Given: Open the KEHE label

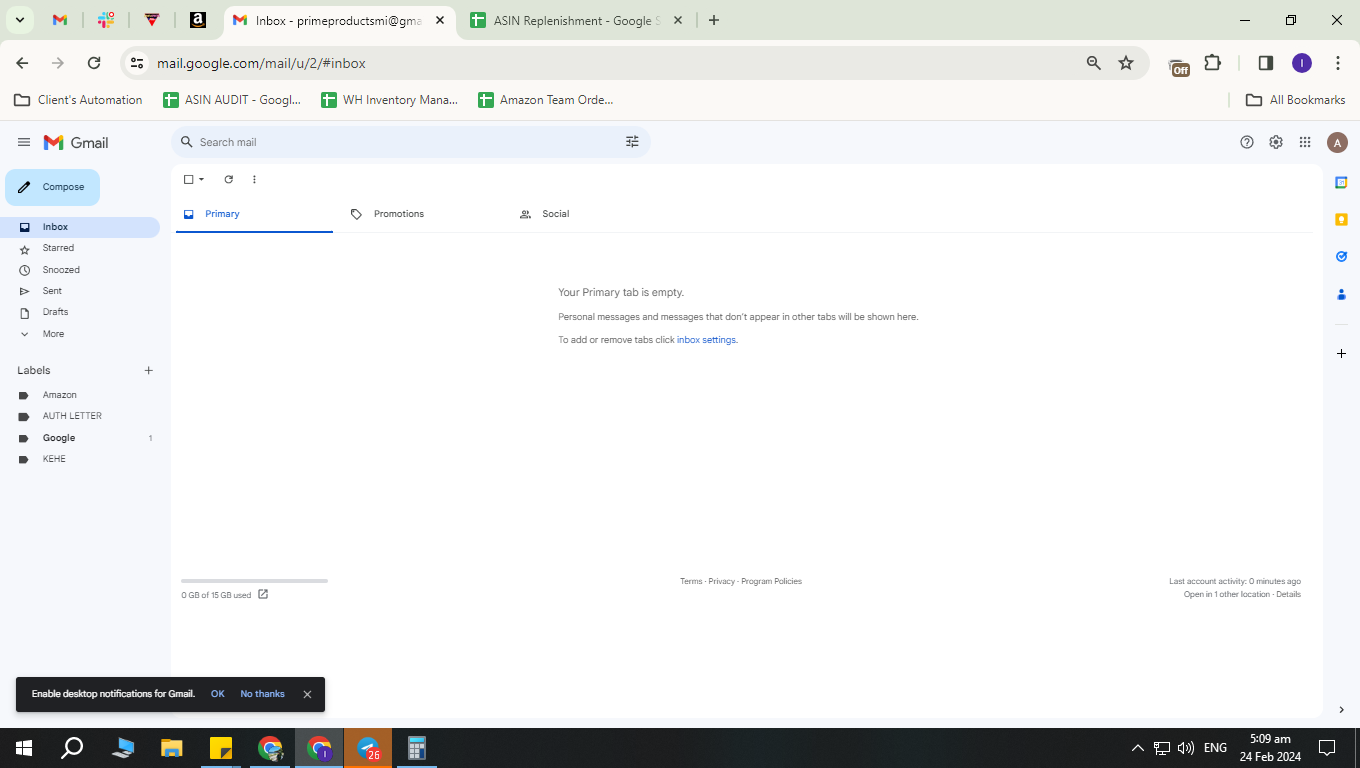Looking at the screenshot, I should 80,459.
